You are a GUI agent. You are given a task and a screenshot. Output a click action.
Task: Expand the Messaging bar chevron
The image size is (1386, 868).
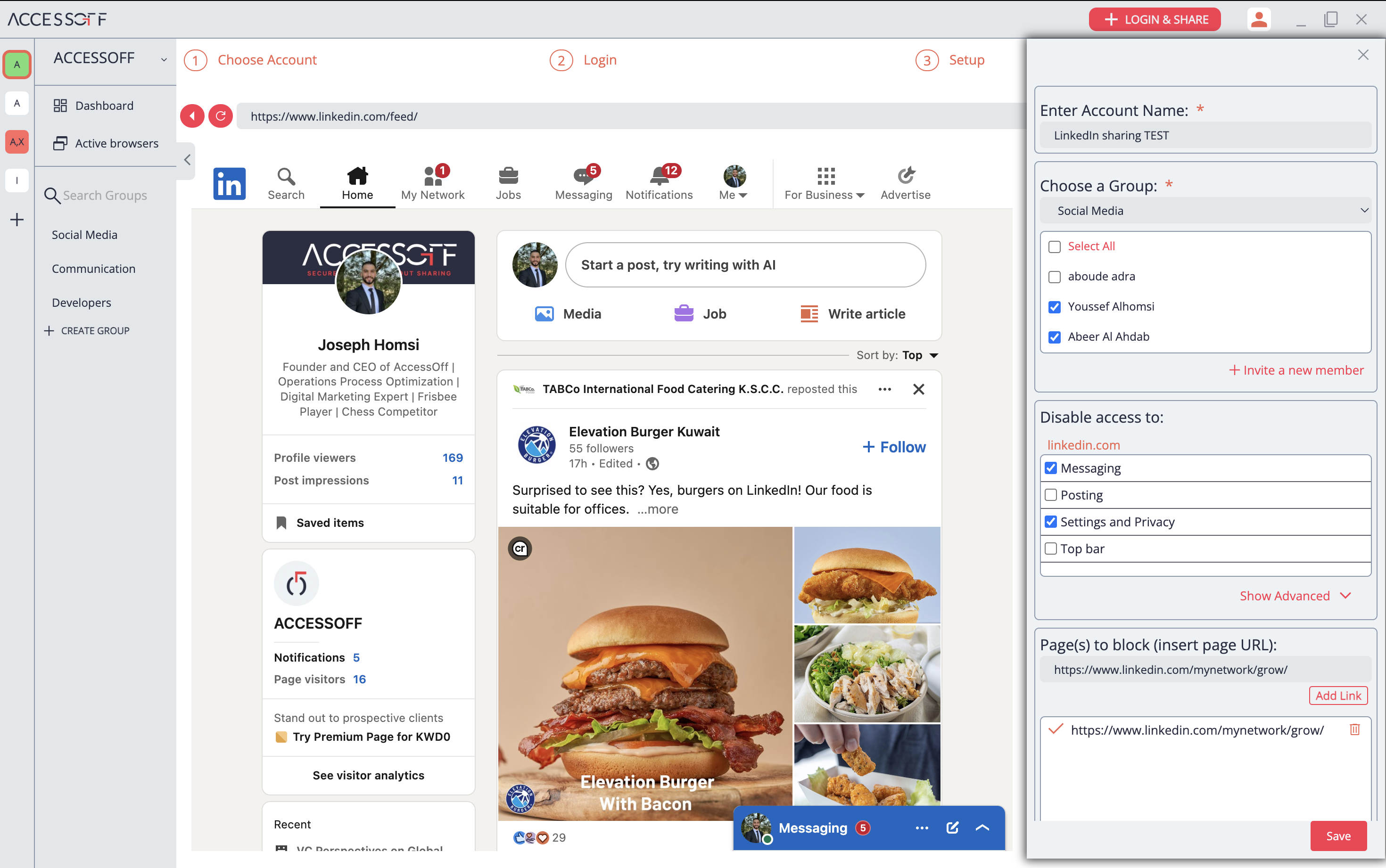pos(982,828)
